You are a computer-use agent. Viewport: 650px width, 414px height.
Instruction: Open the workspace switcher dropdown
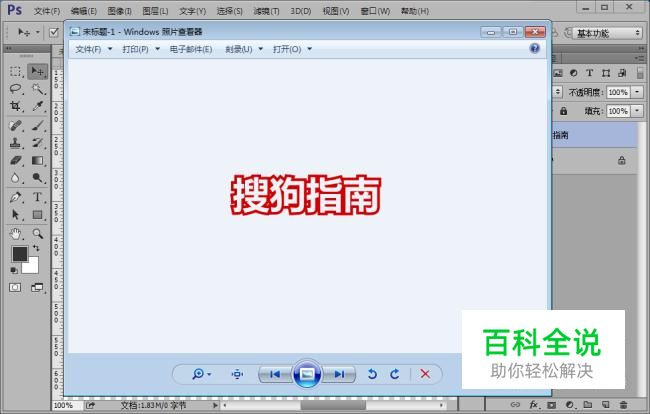tap(607, 33)
